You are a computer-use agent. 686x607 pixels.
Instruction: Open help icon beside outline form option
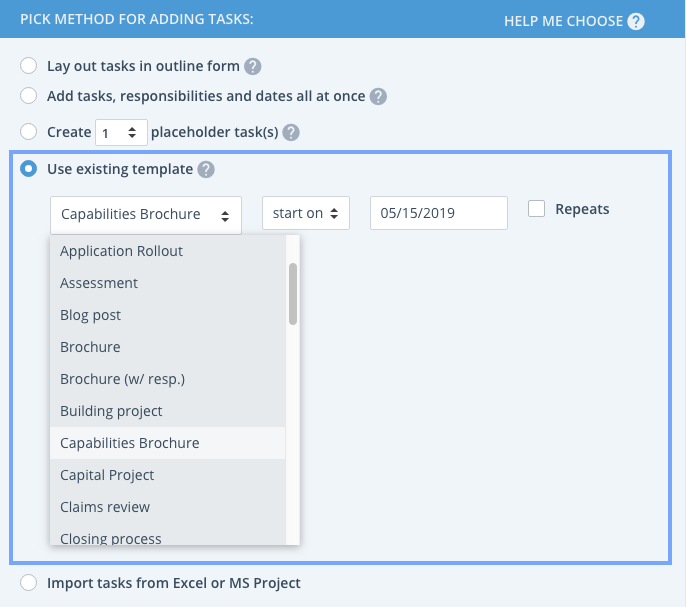(253, 67)
